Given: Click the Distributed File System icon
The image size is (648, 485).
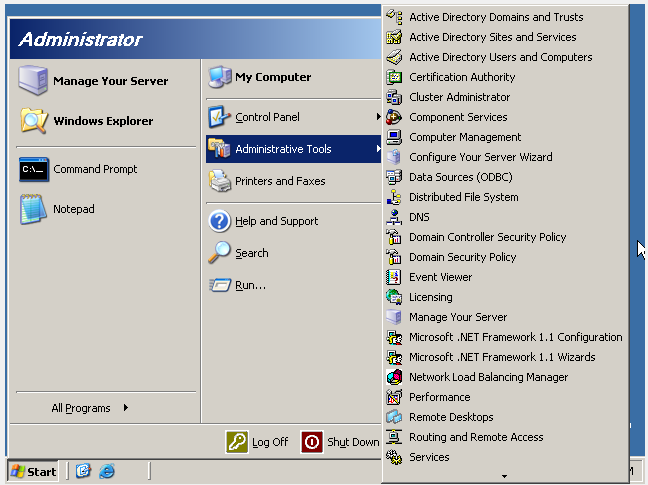Looking at the screenshot, I should [394, 197].
